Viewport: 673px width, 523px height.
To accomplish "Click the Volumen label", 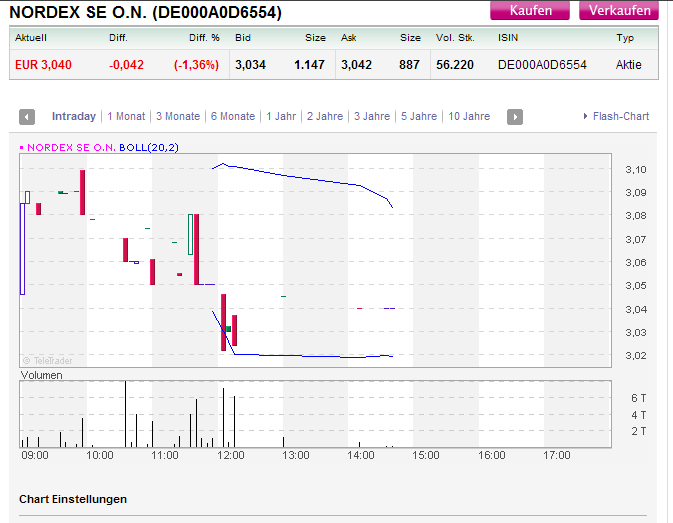I will (x=42, y=375).
